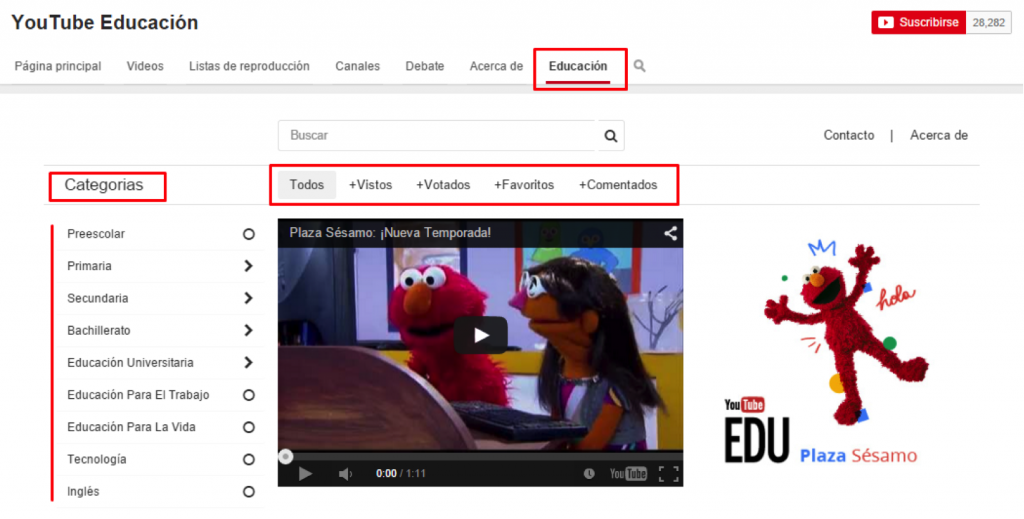Expand the Secundaria category chevron
Viewport: 1024px width, 519px height.
click(248, 298)
